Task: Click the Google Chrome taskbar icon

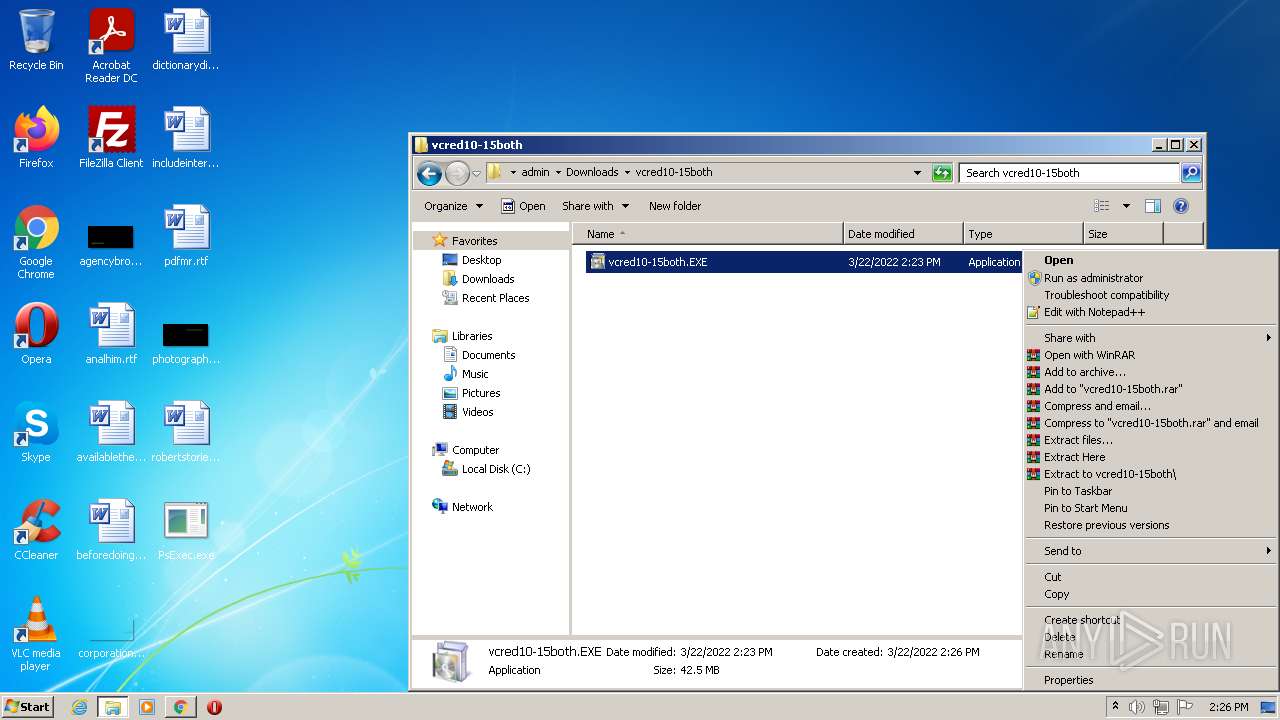Action: point(180,707)
